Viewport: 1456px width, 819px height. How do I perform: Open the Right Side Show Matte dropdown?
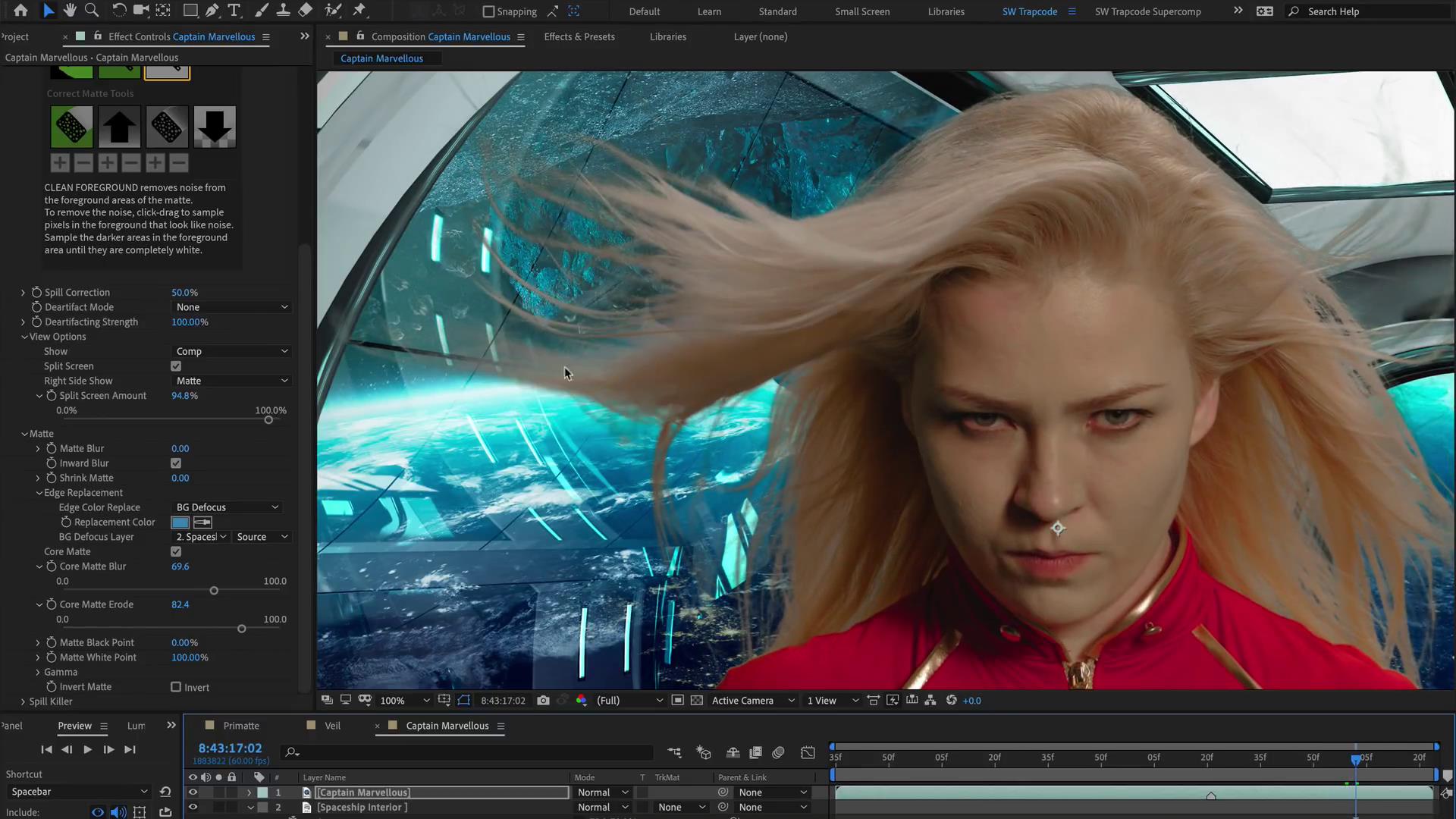click(x=231, y=381)
